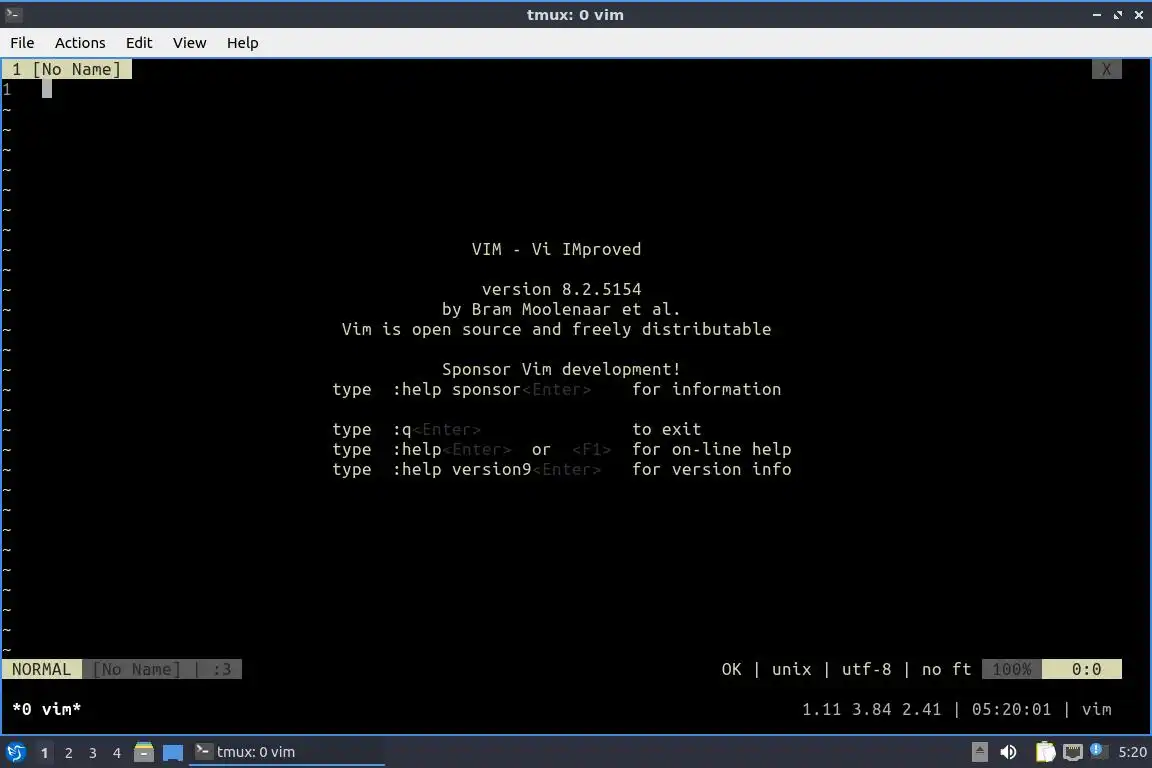
Task: Minimize the terminal window
Action: click(x=1097, y=15)
